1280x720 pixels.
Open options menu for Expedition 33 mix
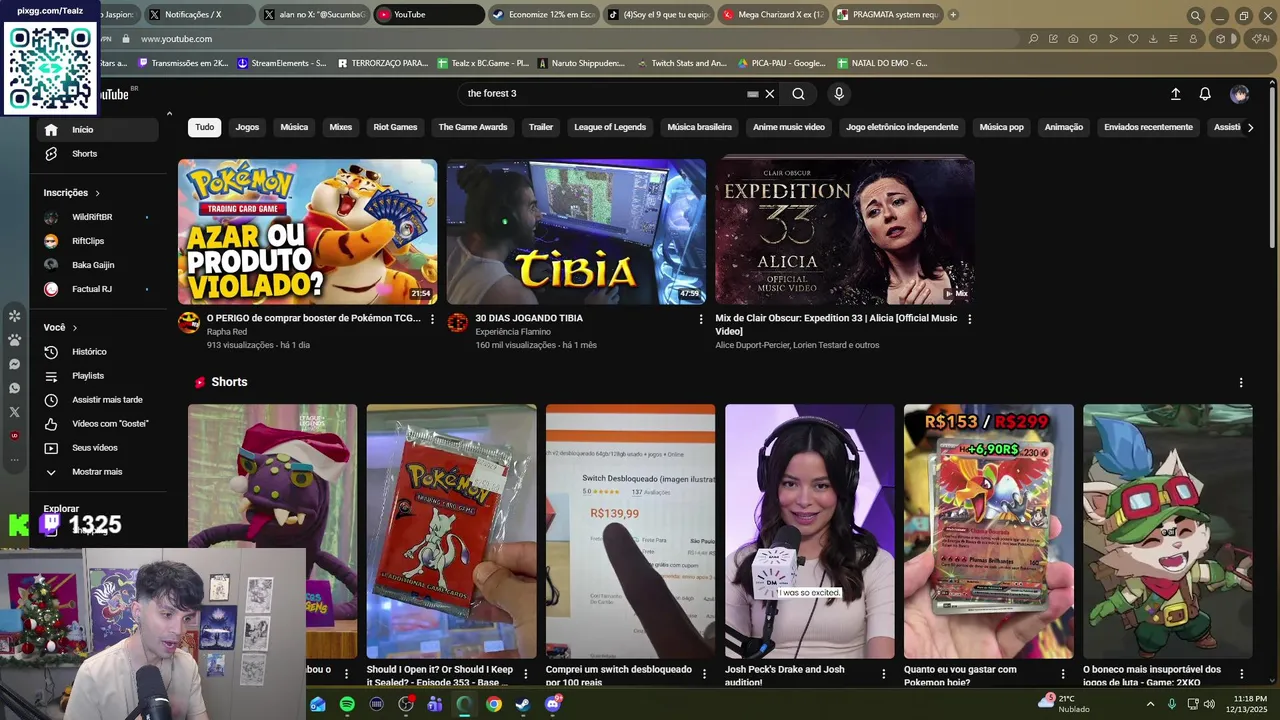coord(969,319)
